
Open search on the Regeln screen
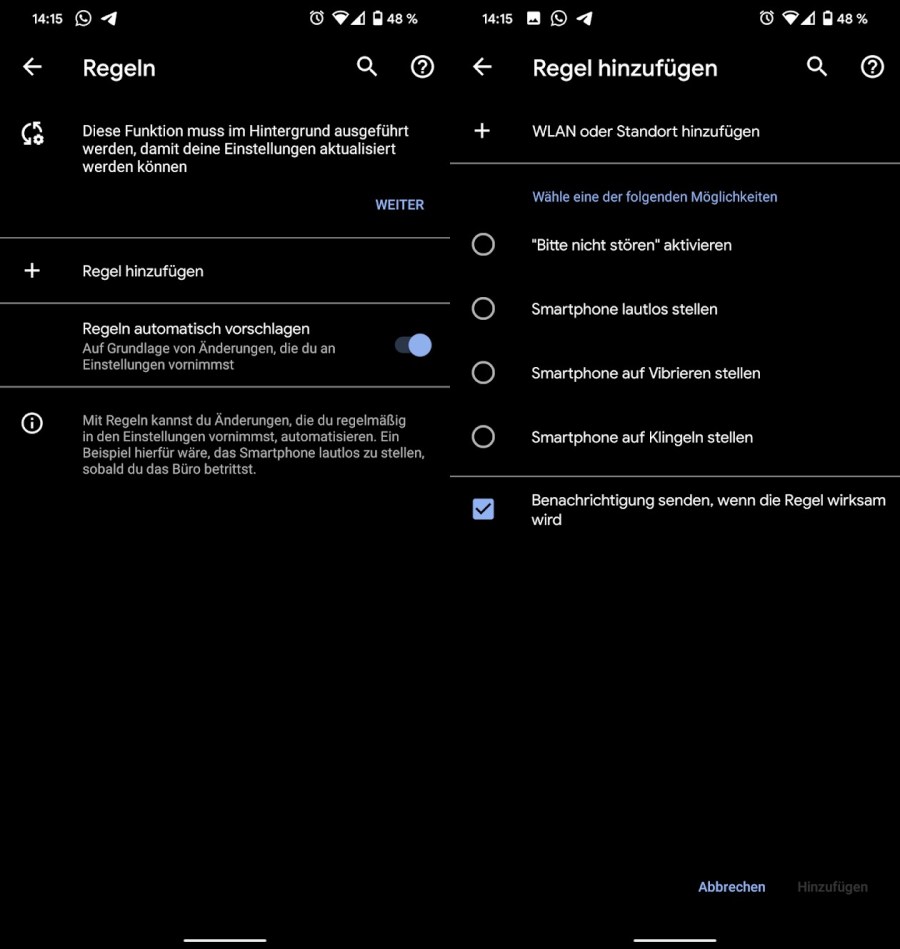[367, 67]
